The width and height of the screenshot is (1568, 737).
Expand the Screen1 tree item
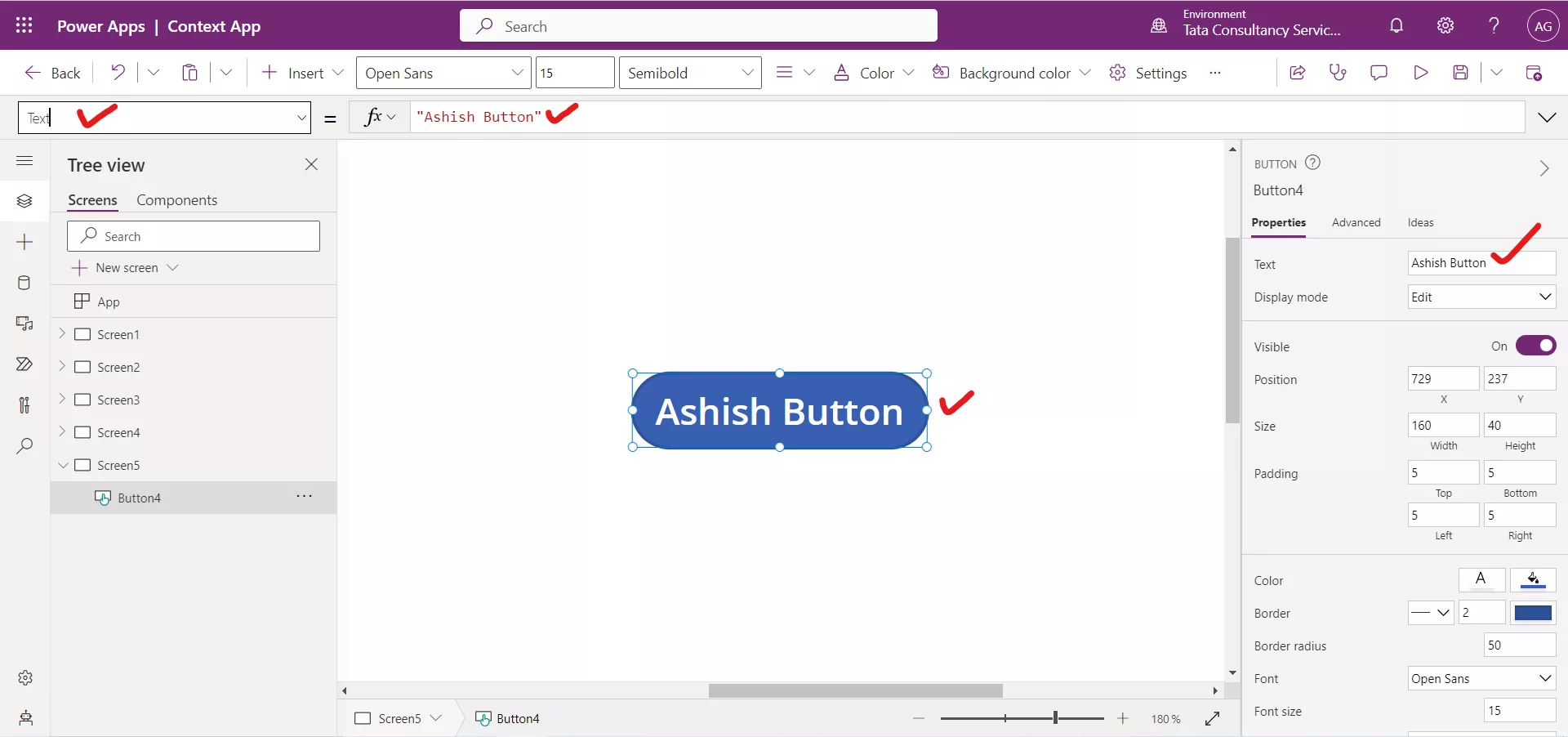(63, 334)
